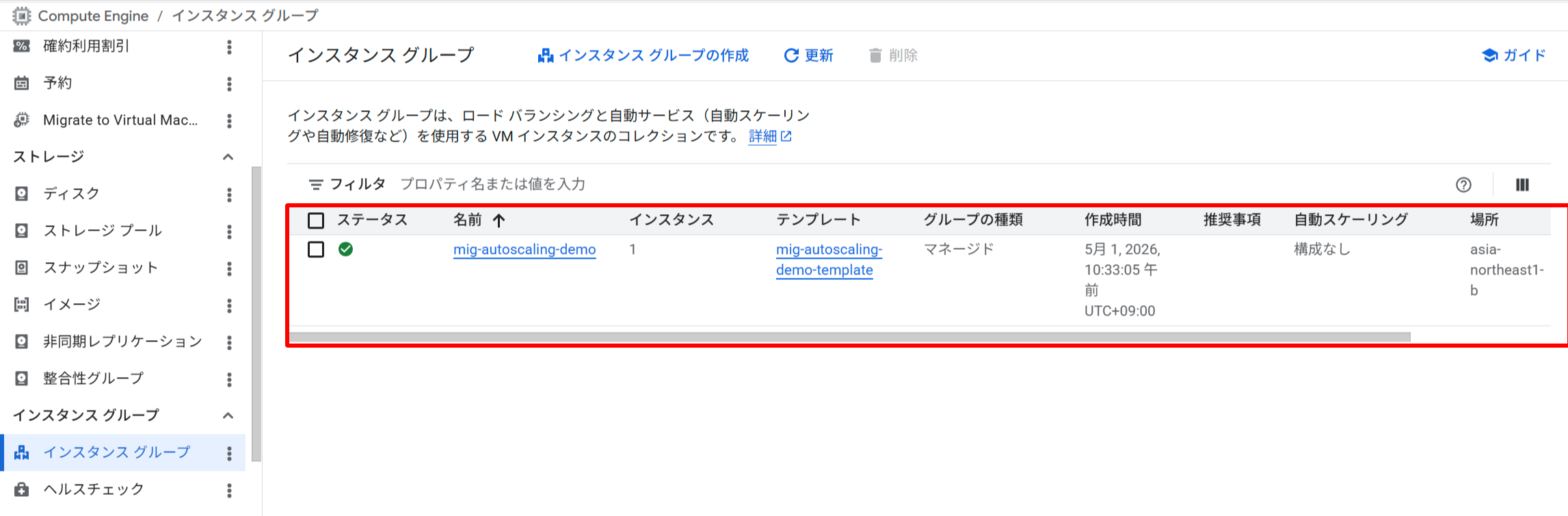
Task: Sort by the 名前 column arrow
Action: coord(499,220)
